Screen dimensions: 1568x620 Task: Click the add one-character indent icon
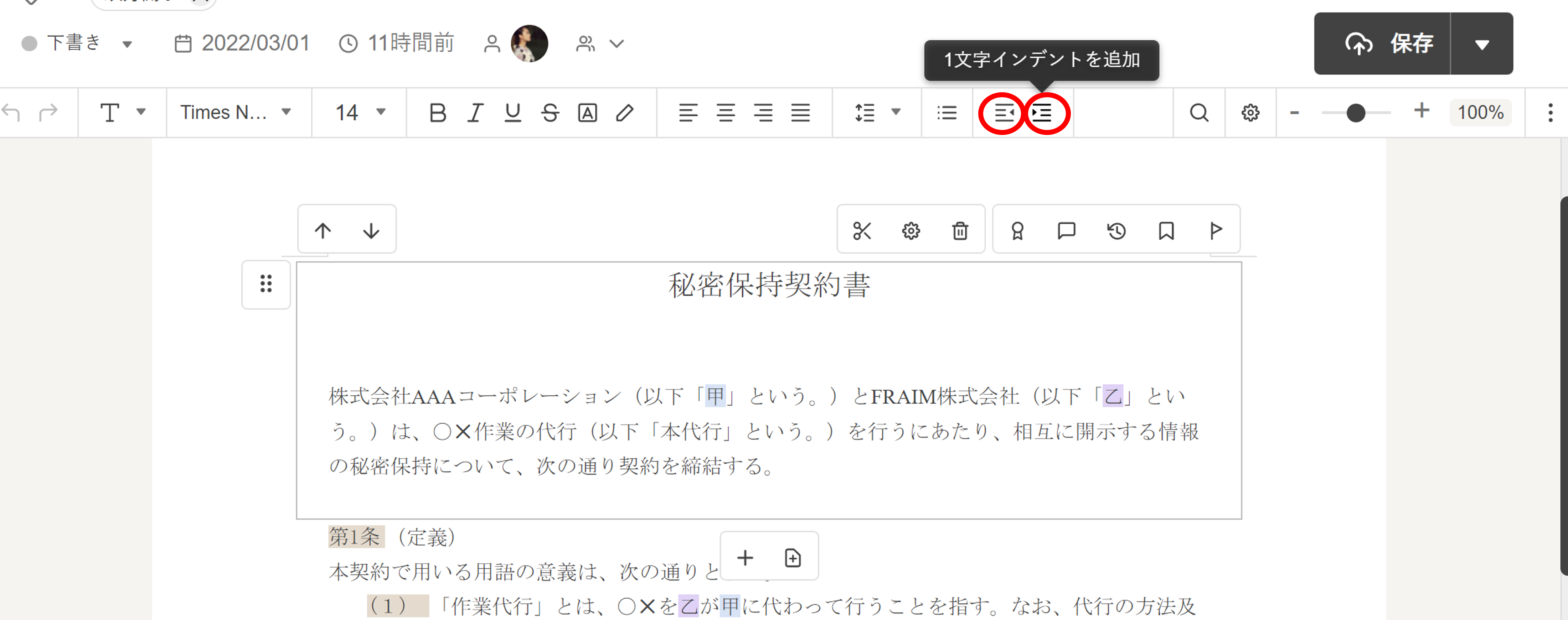pyautogui.click(x=1042, y=113)
